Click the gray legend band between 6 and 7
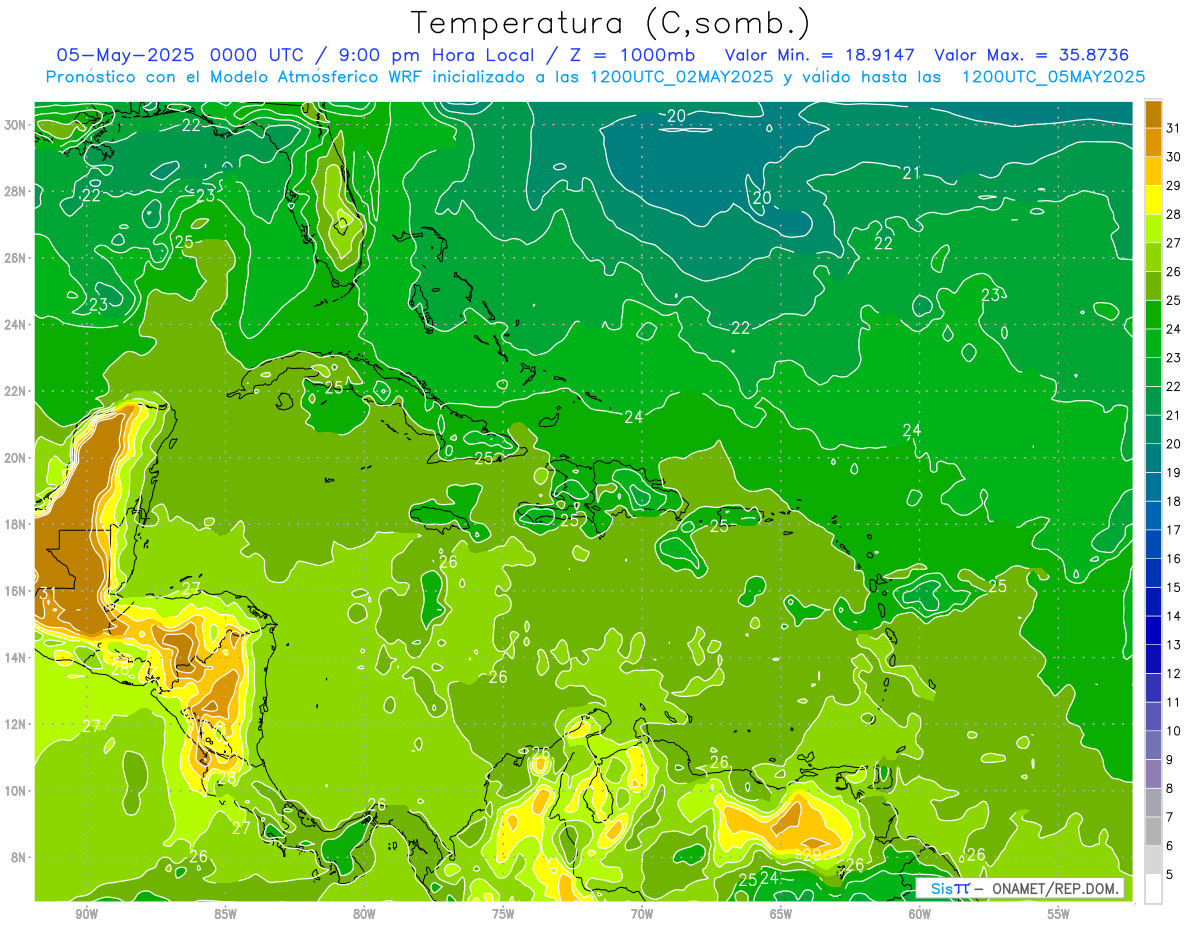The image size is (1200, 927). pyautogui.click(x=1153, y=831)
